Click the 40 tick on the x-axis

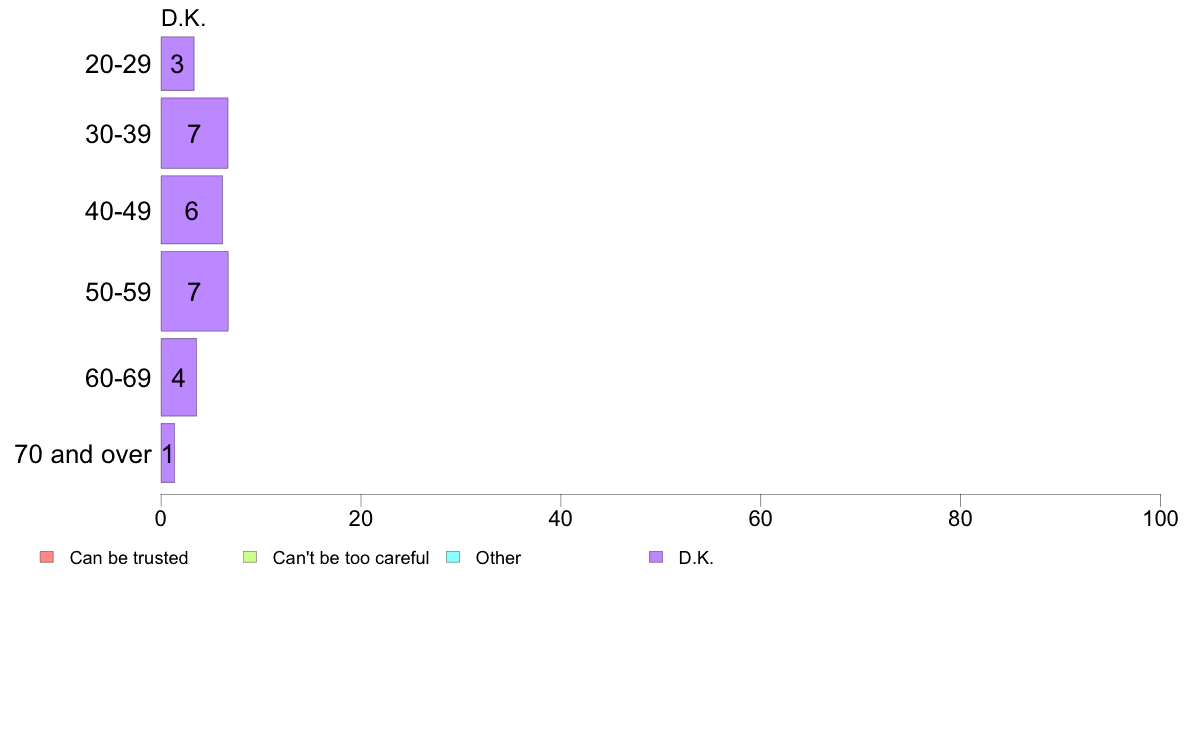pos(561,518)
